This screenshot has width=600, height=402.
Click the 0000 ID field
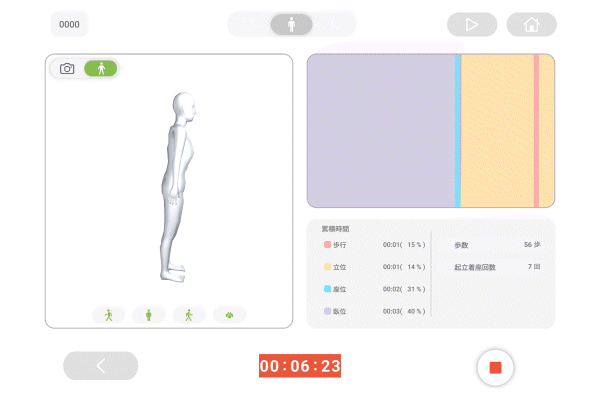pos(69,24)
